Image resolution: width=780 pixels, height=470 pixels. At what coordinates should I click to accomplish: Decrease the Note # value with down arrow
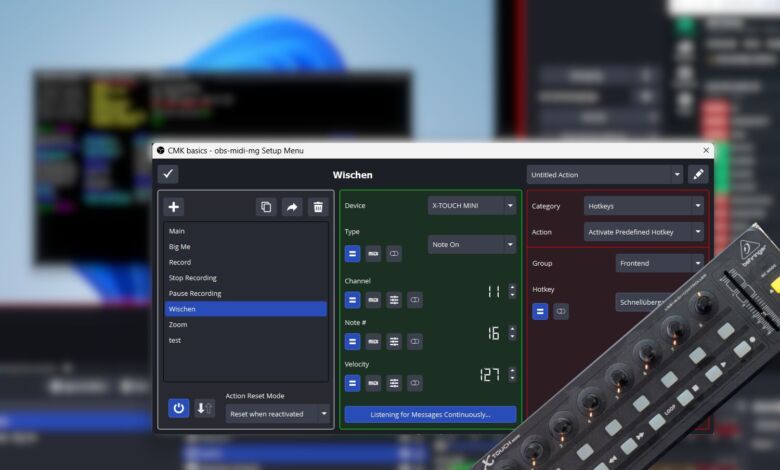click(x=512, y=337)
